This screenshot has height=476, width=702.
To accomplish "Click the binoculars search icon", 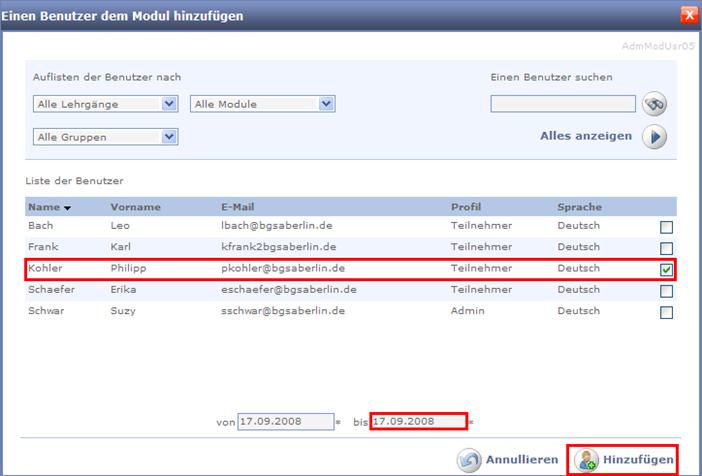I will click(x=654, y=104).
